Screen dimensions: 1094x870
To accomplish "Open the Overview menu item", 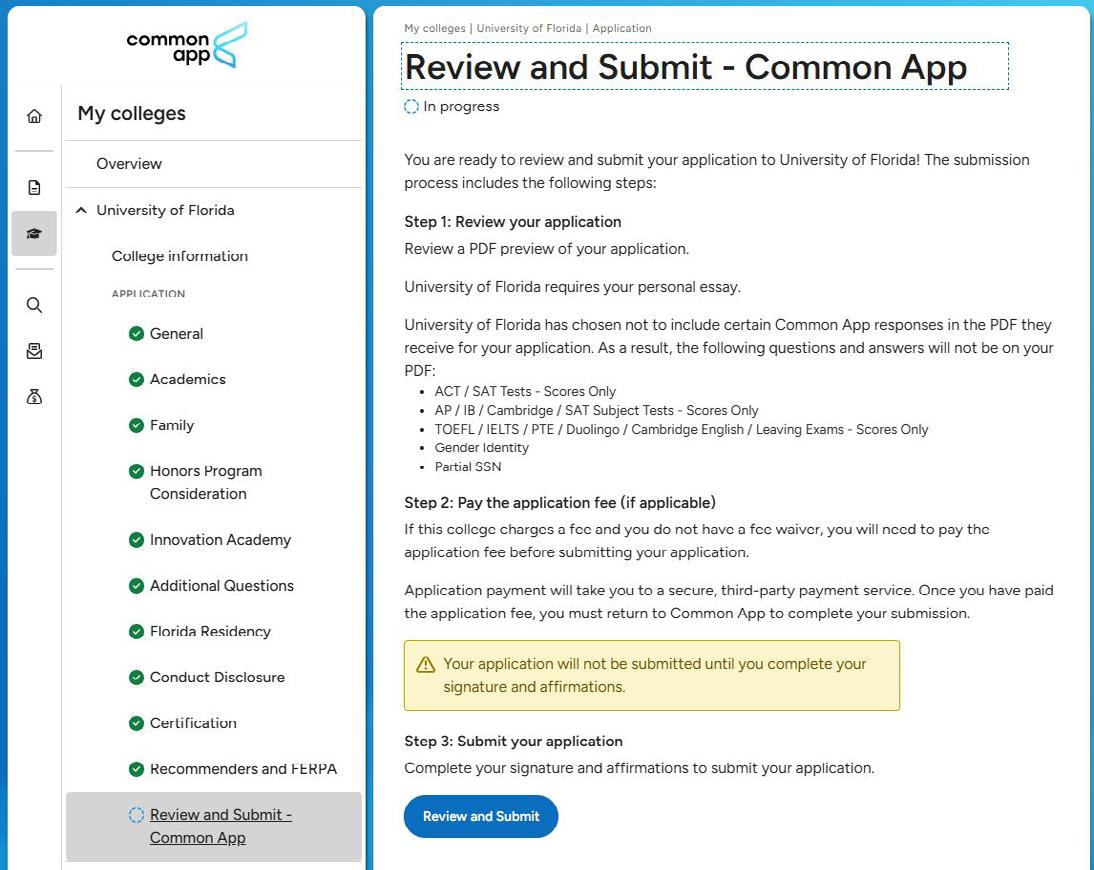I will pos(129,164).
